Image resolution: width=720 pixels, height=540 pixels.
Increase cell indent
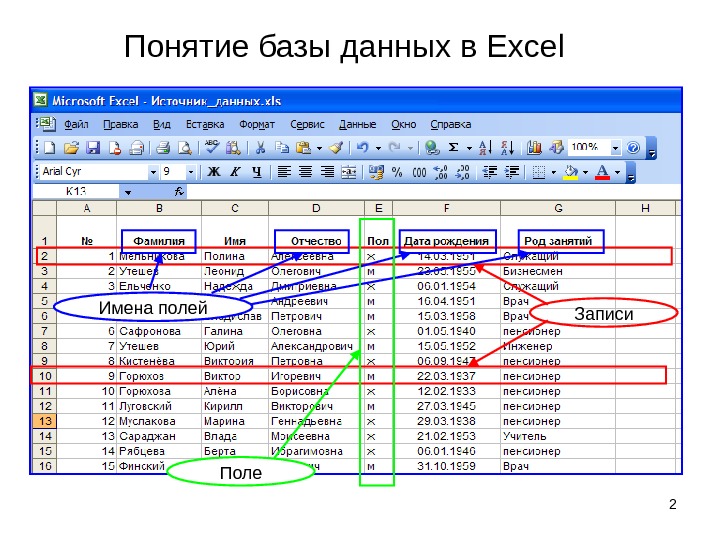512,172
